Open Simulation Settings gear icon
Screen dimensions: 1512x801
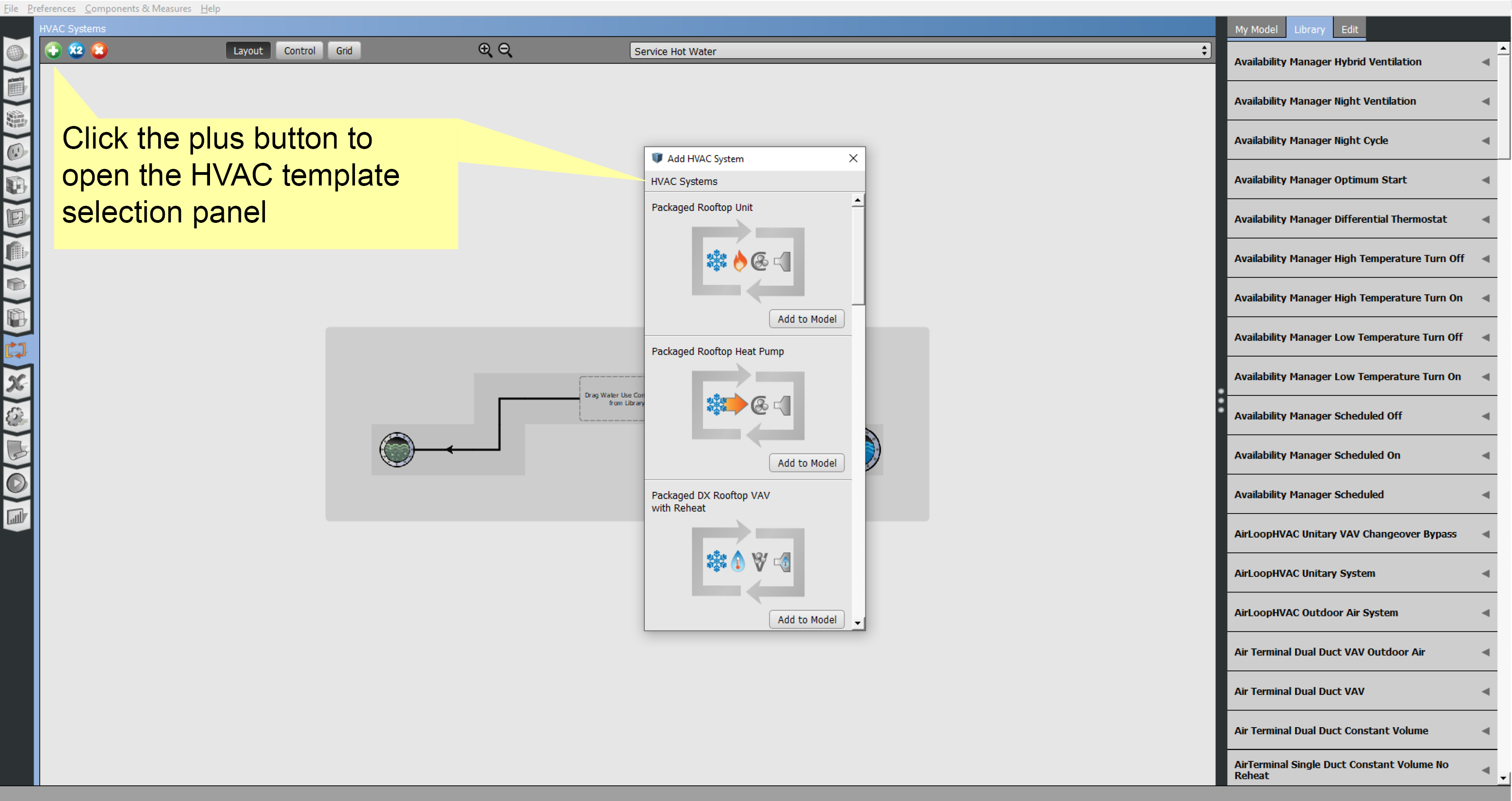tap(17, 416)
